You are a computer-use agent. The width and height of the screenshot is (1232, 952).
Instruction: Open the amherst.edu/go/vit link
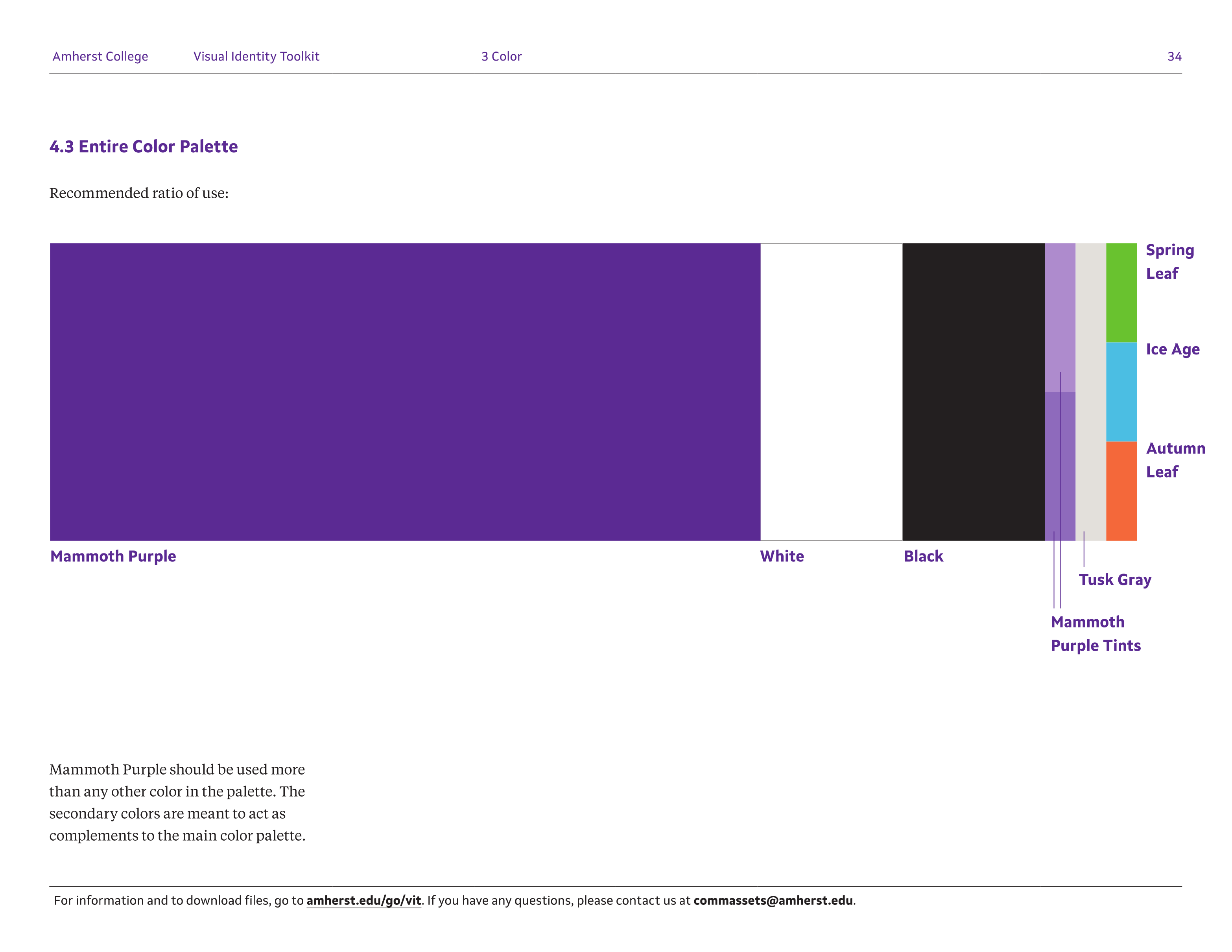[x=364, y=901]
